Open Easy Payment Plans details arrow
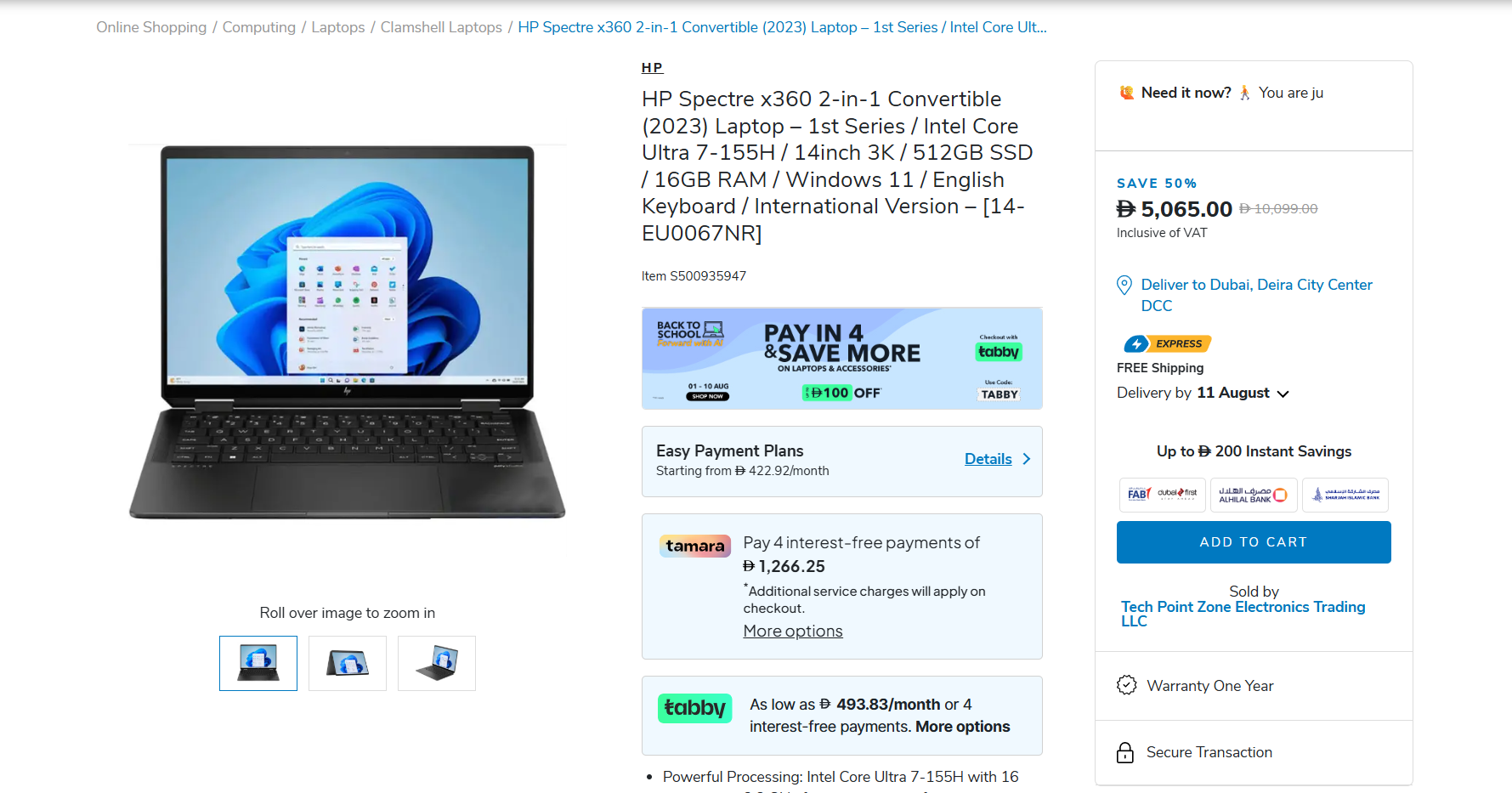Viewport: 1512px width, 793px height. pos(1027,459)
